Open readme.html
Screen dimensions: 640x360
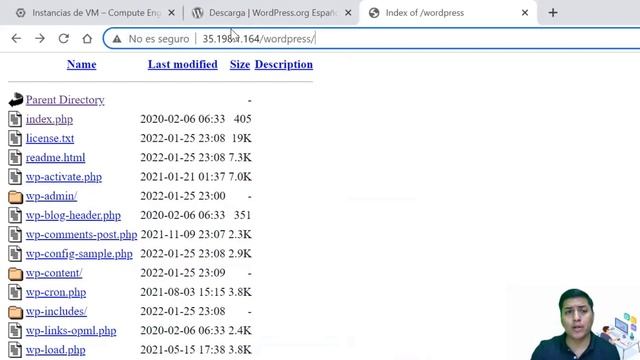[x=56, y=158]
